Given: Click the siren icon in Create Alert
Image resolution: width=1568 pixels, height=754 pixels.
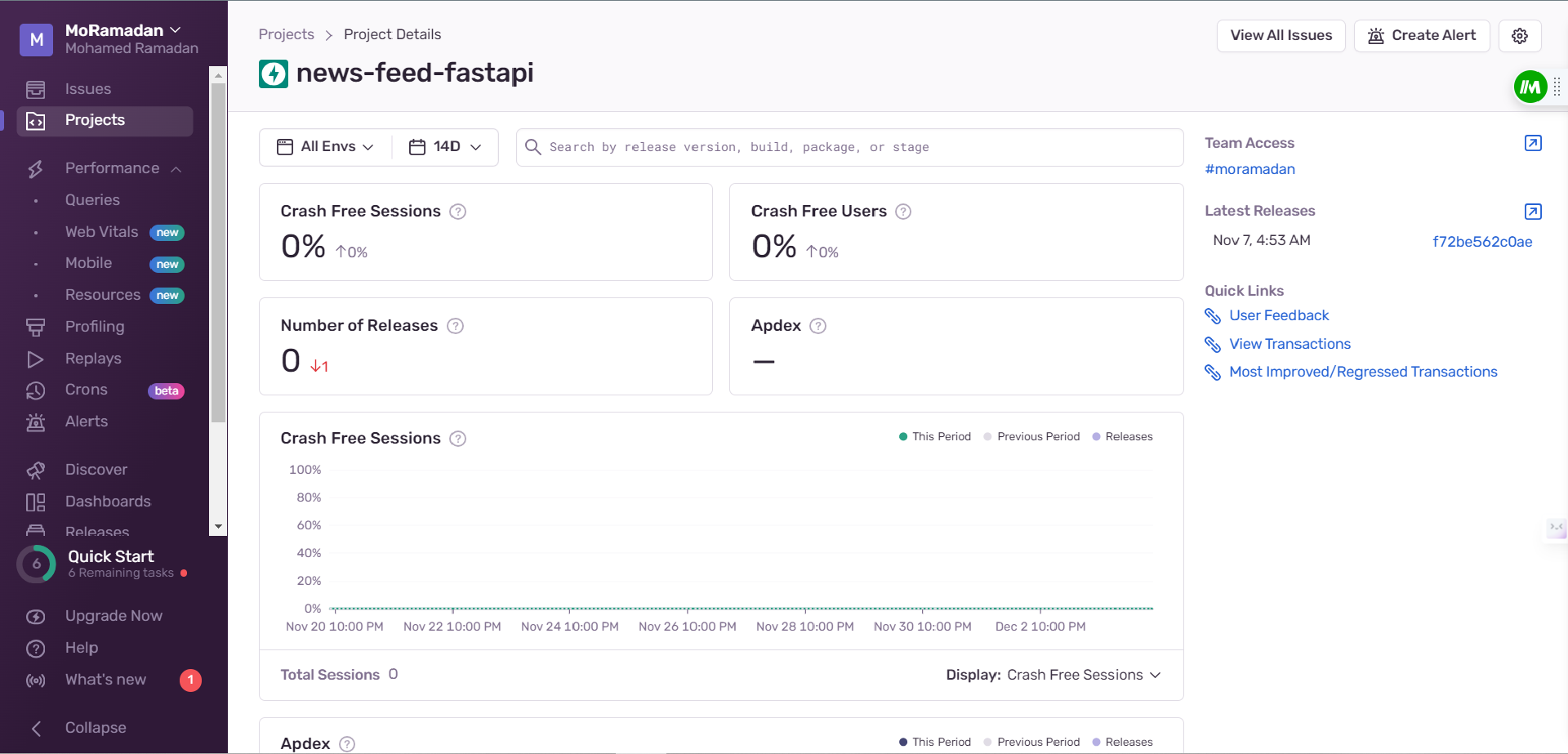Looking at the screenshot, I should coord(1376,36).
